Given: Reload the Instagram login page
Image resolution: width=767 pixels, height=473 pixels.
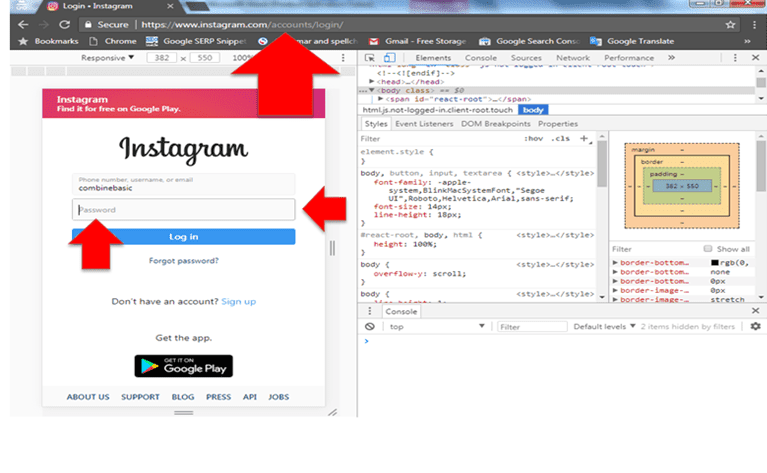Looking at the screenshot, I should click(65, 24).
